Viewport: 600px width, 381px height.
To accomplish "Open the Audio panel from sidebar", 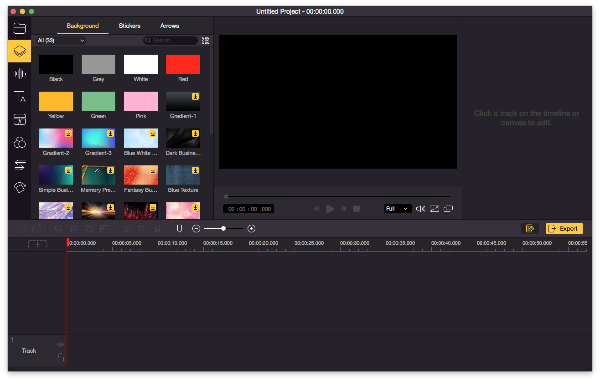I will [20, 74].
